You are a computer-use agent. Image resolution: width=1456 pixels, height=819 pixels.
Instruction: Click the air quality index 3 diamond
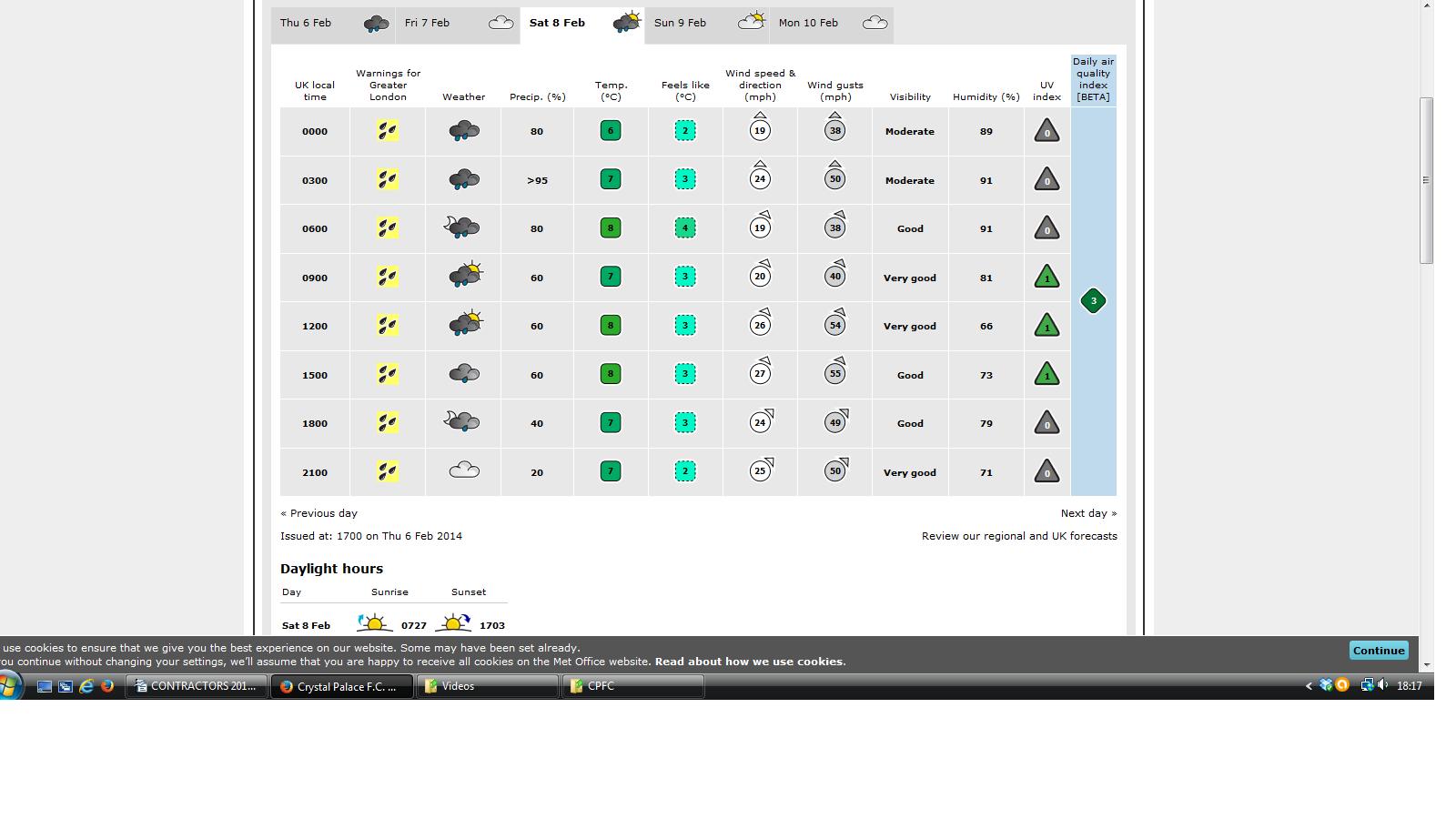(1093, 301)
